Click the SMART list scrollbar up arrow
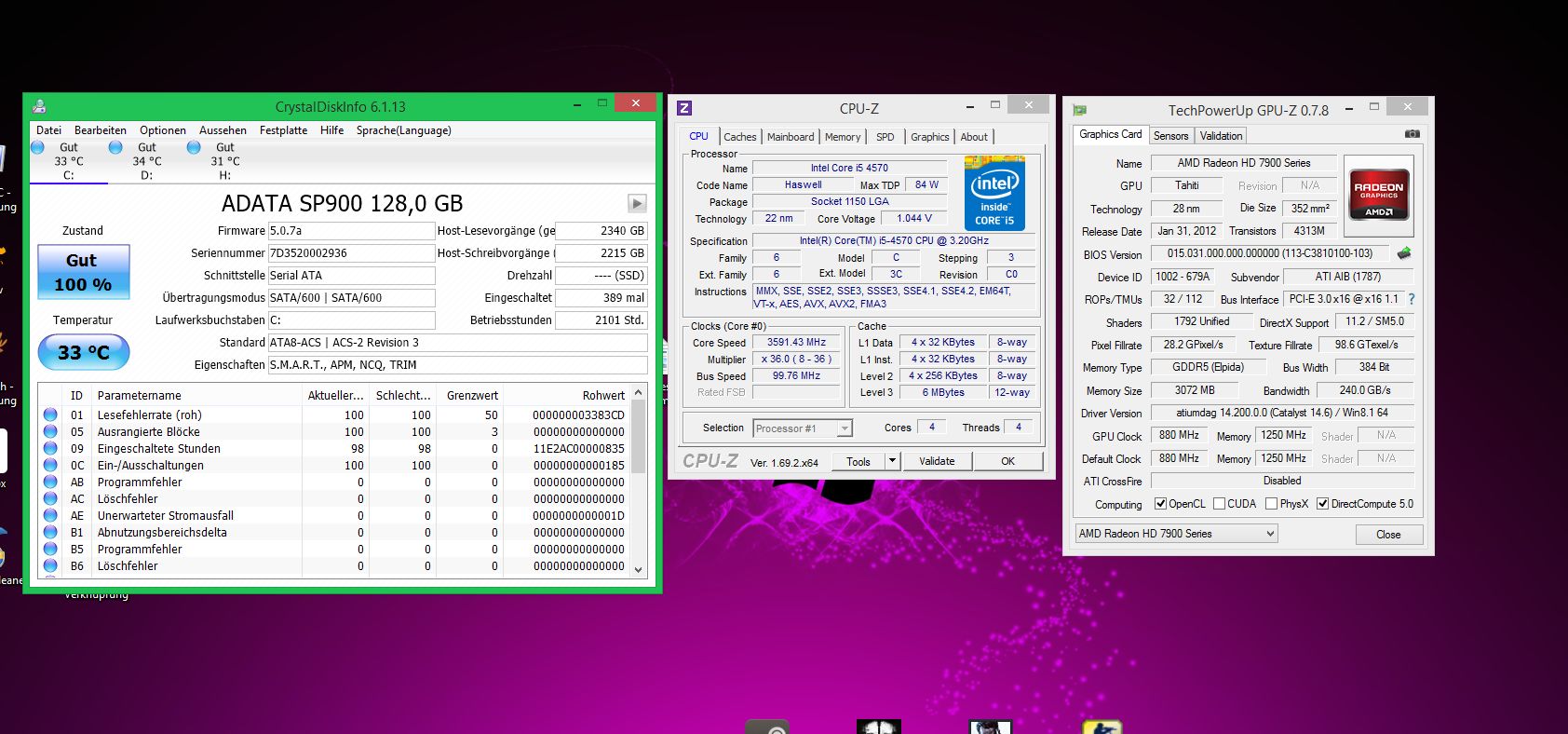 (x=639, y=394)
